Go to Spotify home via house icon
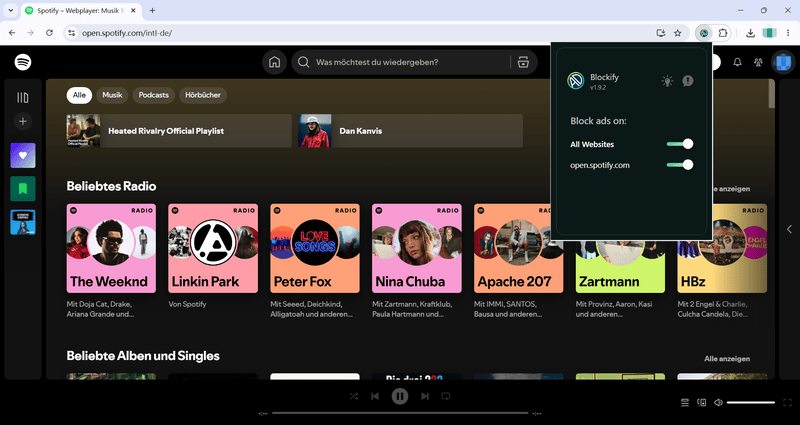 pos(274,62)
